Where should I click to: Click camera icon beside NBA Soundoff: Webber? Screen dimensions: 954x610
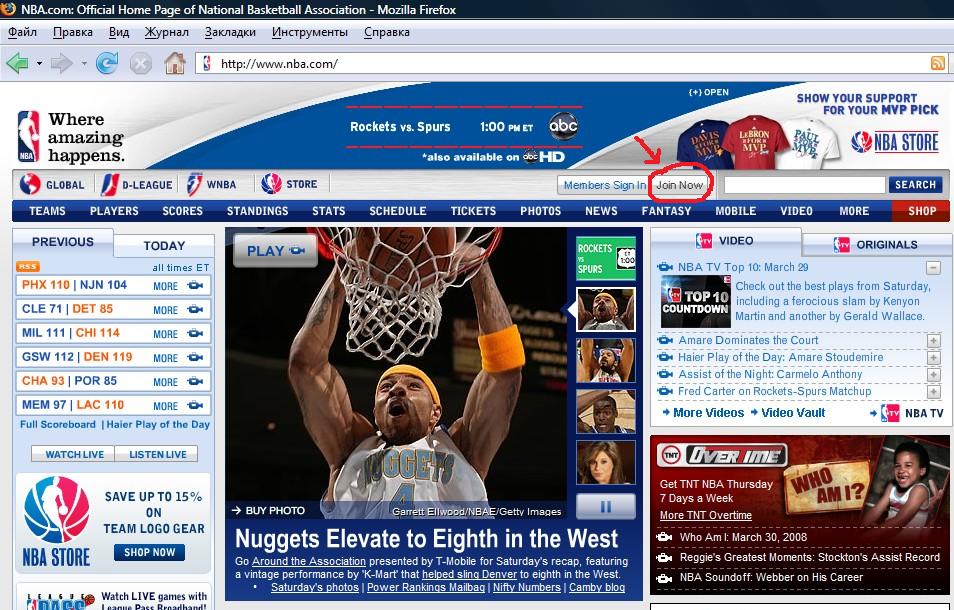[x=664, y=578]
